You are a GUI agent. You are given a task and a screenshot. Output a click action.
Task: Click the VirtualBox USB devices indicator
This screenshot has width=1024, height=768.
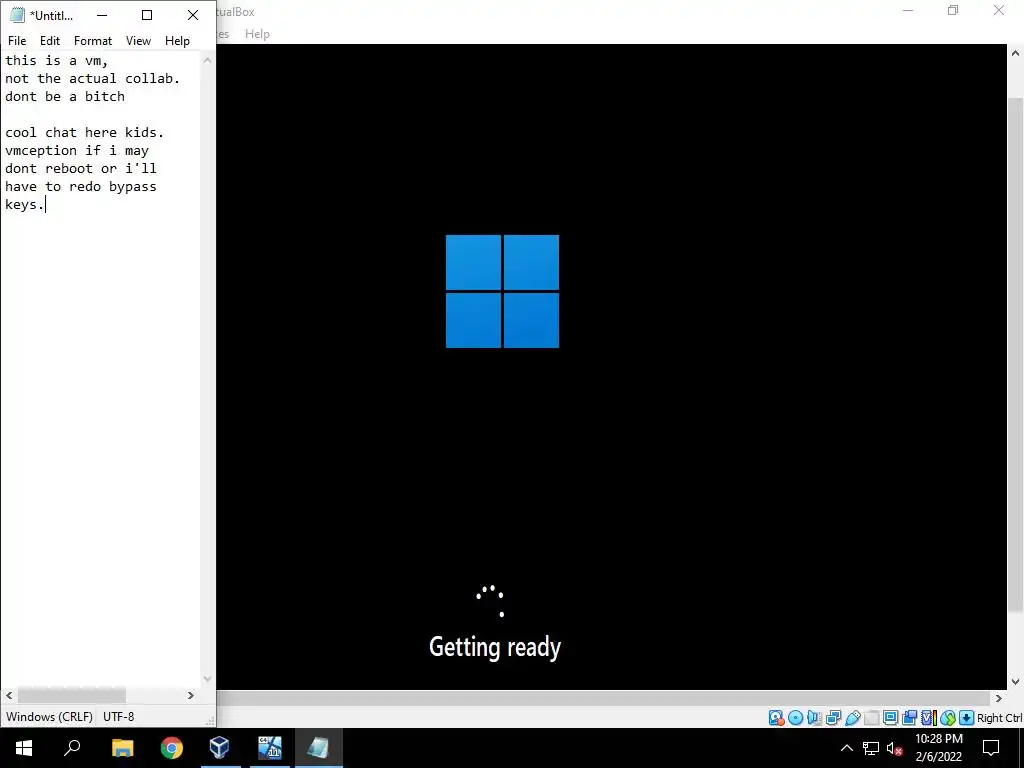(x=852, y=718)
